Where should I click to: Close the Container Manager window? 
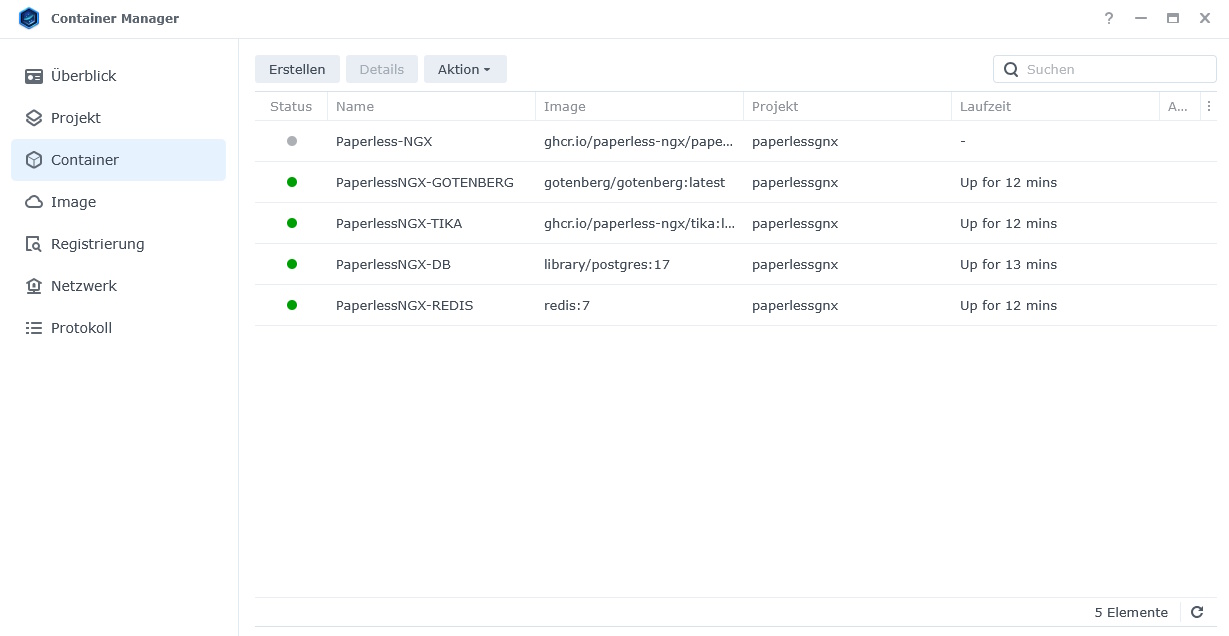pyautogui.click(x=1205, y=18)
